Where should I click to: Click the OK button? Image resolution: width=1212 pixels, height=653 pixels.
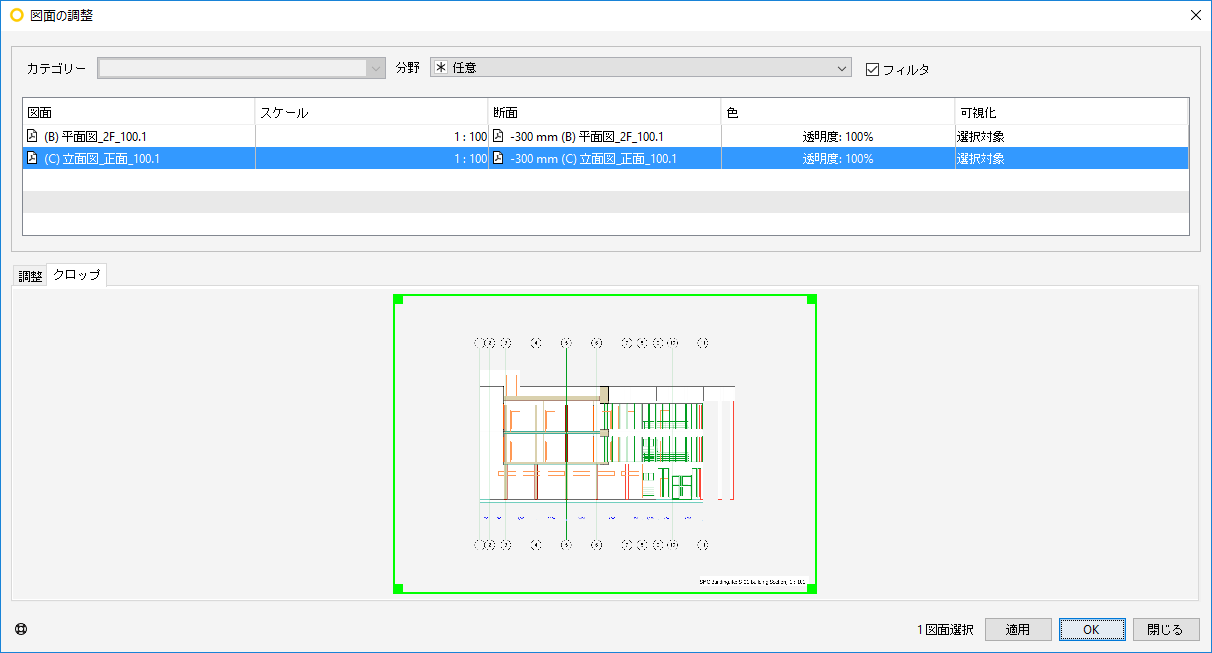pos(1092,629)
